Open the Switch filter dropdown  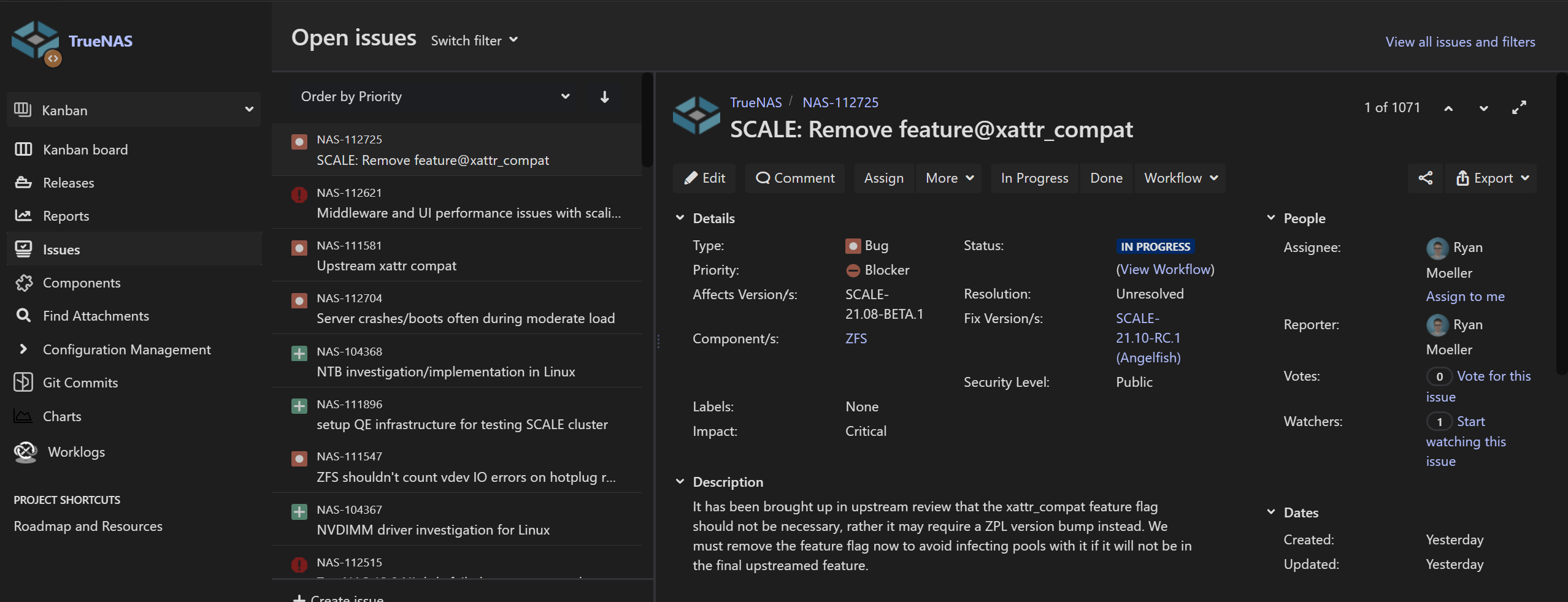474,40
